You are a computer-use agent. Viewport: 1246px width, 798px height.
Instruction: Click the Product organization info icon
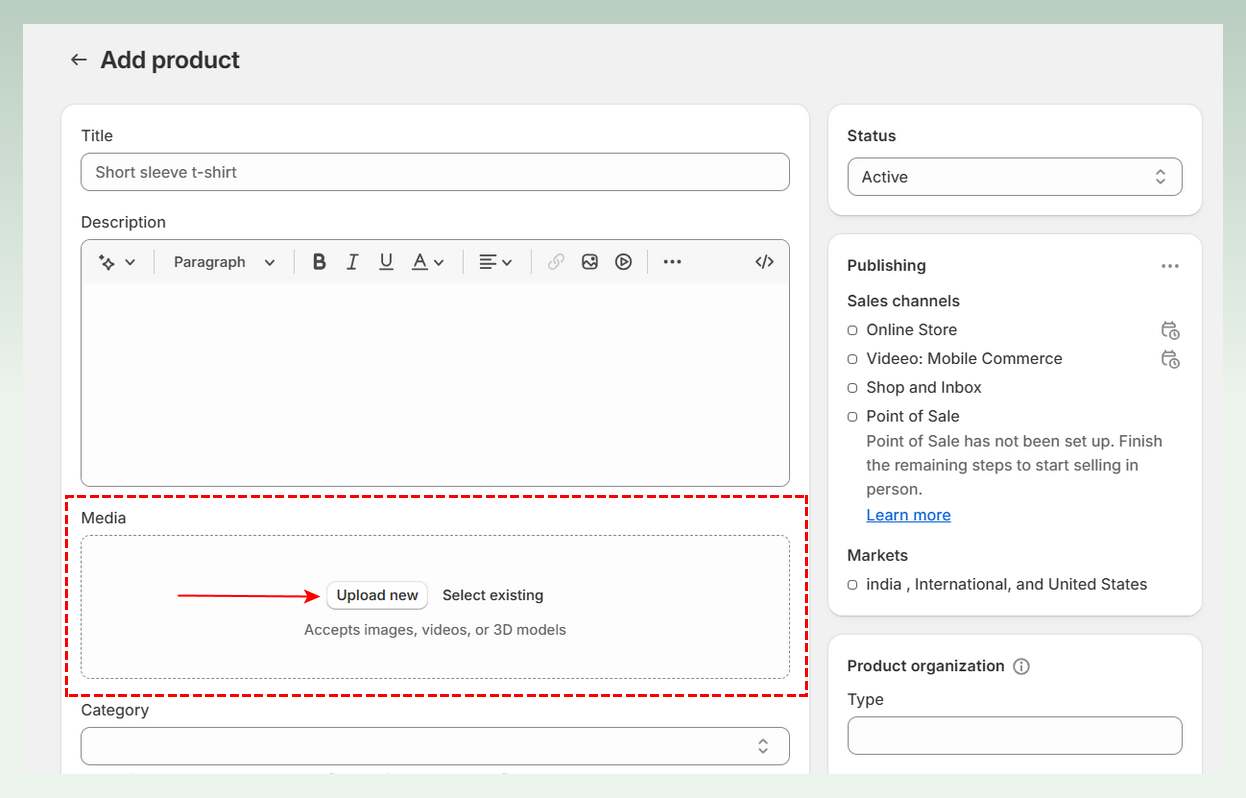click(1021, 666)
